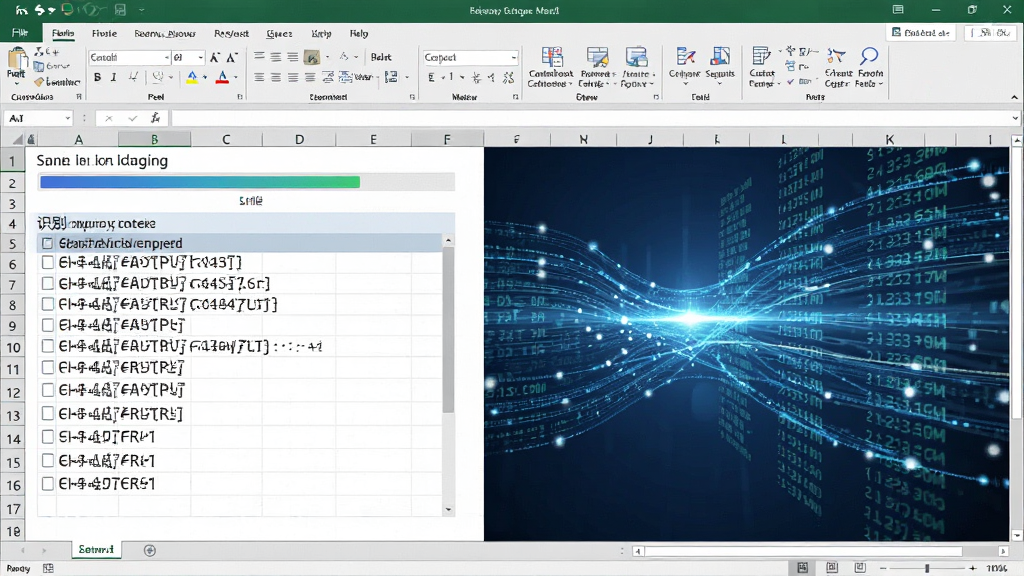Click the fx insert function icon

click(155, 118)
